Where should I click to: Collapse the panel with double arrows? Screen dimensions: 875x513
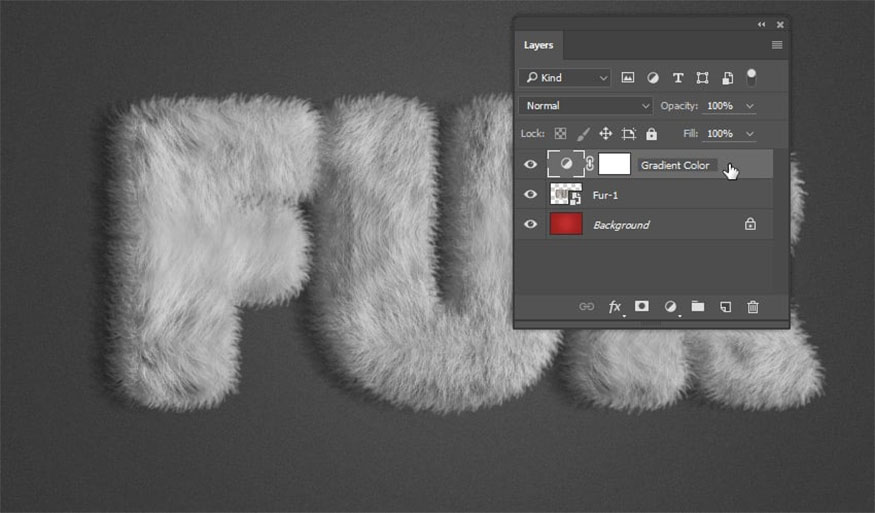[x=761, y=24]
